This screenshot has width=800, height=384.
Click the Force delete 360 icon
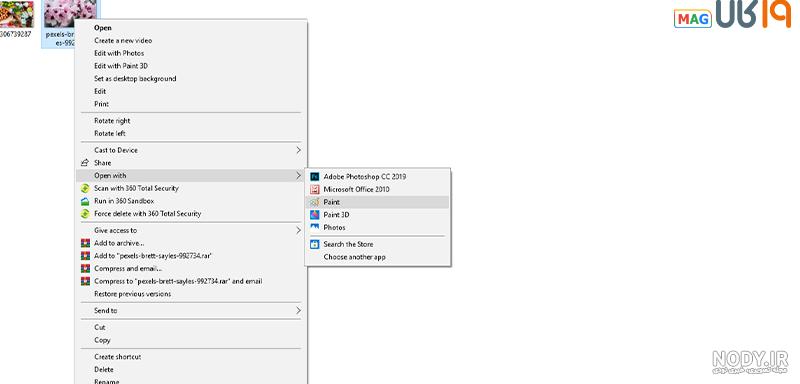85,214
